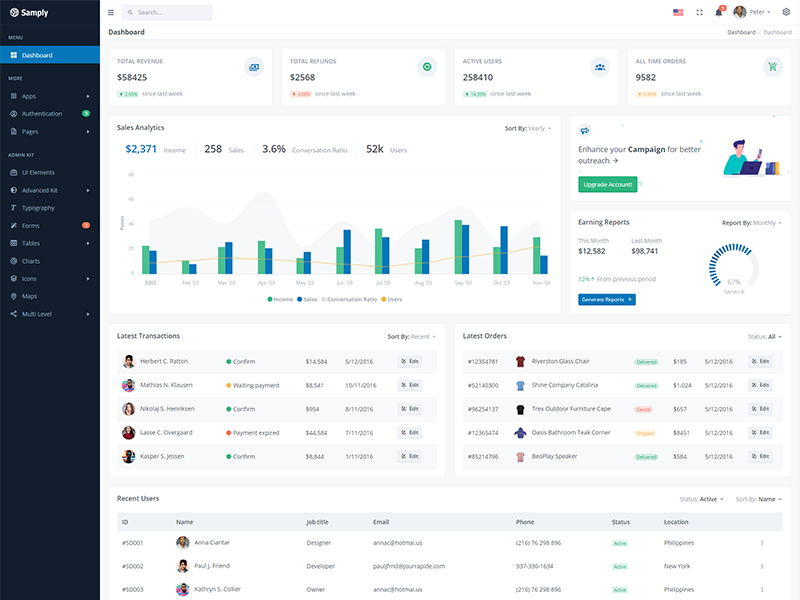Expand the Pages sidebar menu

[x=50, y=132]
